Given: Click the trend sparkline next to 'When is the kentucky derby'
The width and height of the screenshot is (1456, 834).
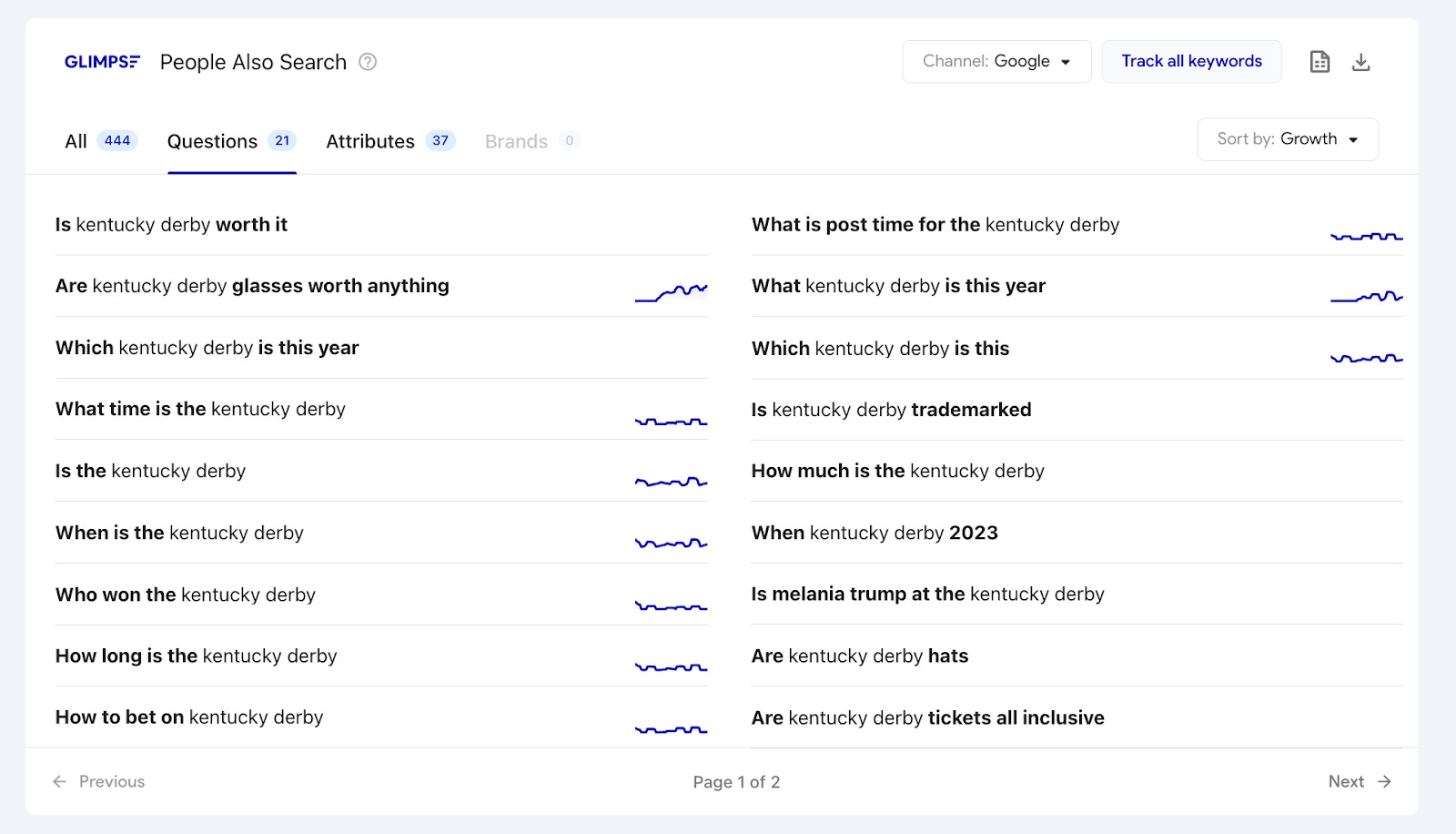Looking at the screenshot, I should point(671,543).
